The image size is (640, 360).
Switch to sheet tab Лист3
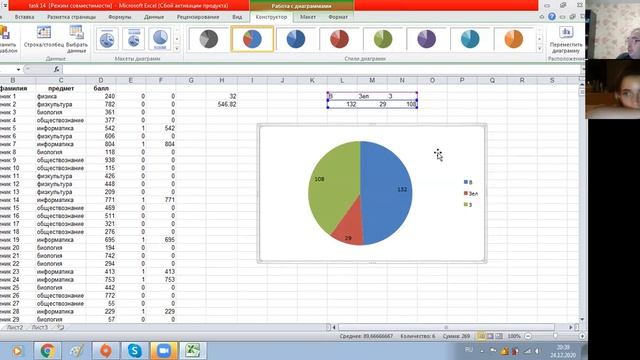(x=39, y=327)
